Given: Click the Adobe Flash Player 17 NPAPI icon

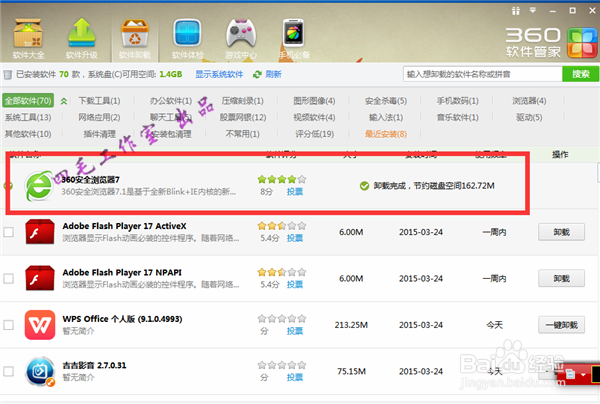Looking at the screenshot, I should click(40, 279).
